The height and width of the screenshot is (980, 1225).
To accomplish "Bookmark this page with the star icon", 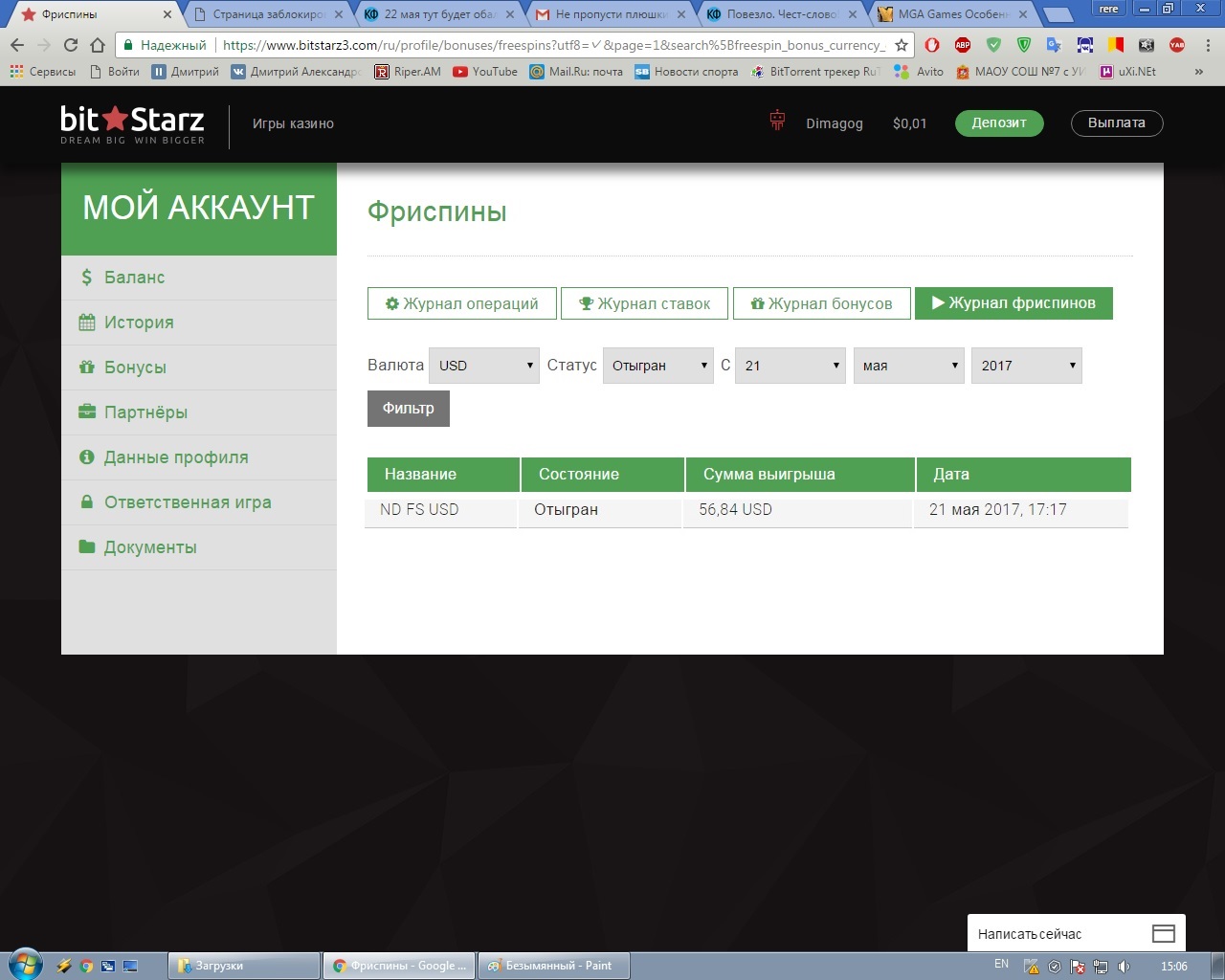I will 902,45.
